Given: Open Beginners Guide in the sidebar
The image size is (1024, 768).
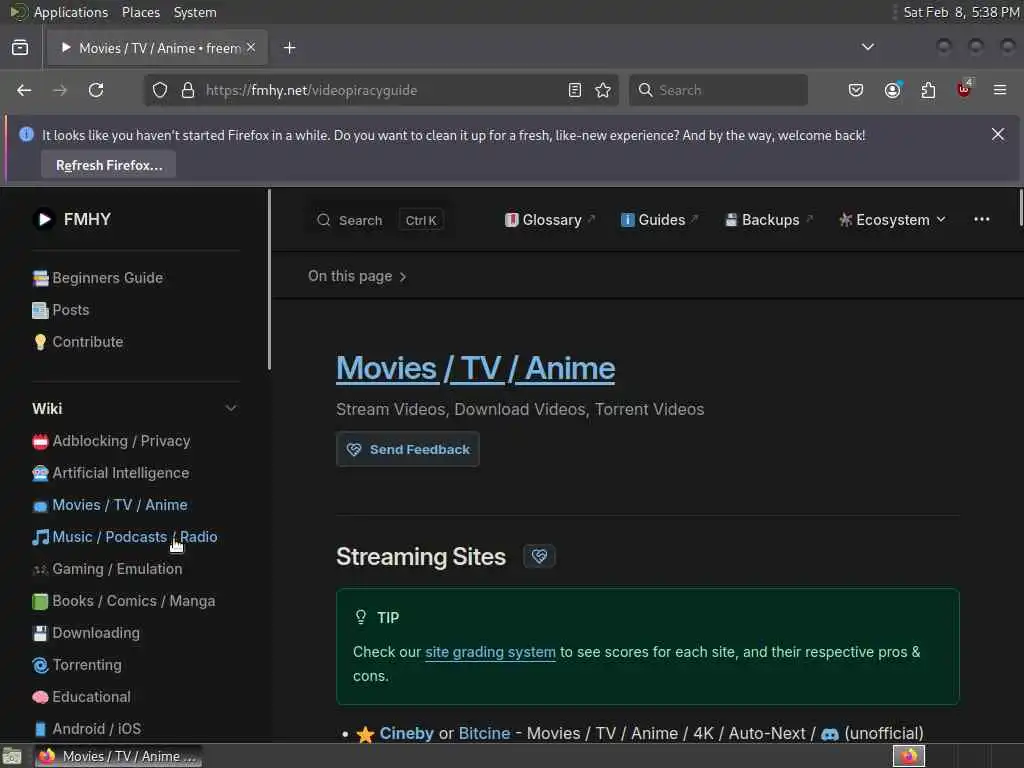Looking at the screenshot, I should point(98,278).
